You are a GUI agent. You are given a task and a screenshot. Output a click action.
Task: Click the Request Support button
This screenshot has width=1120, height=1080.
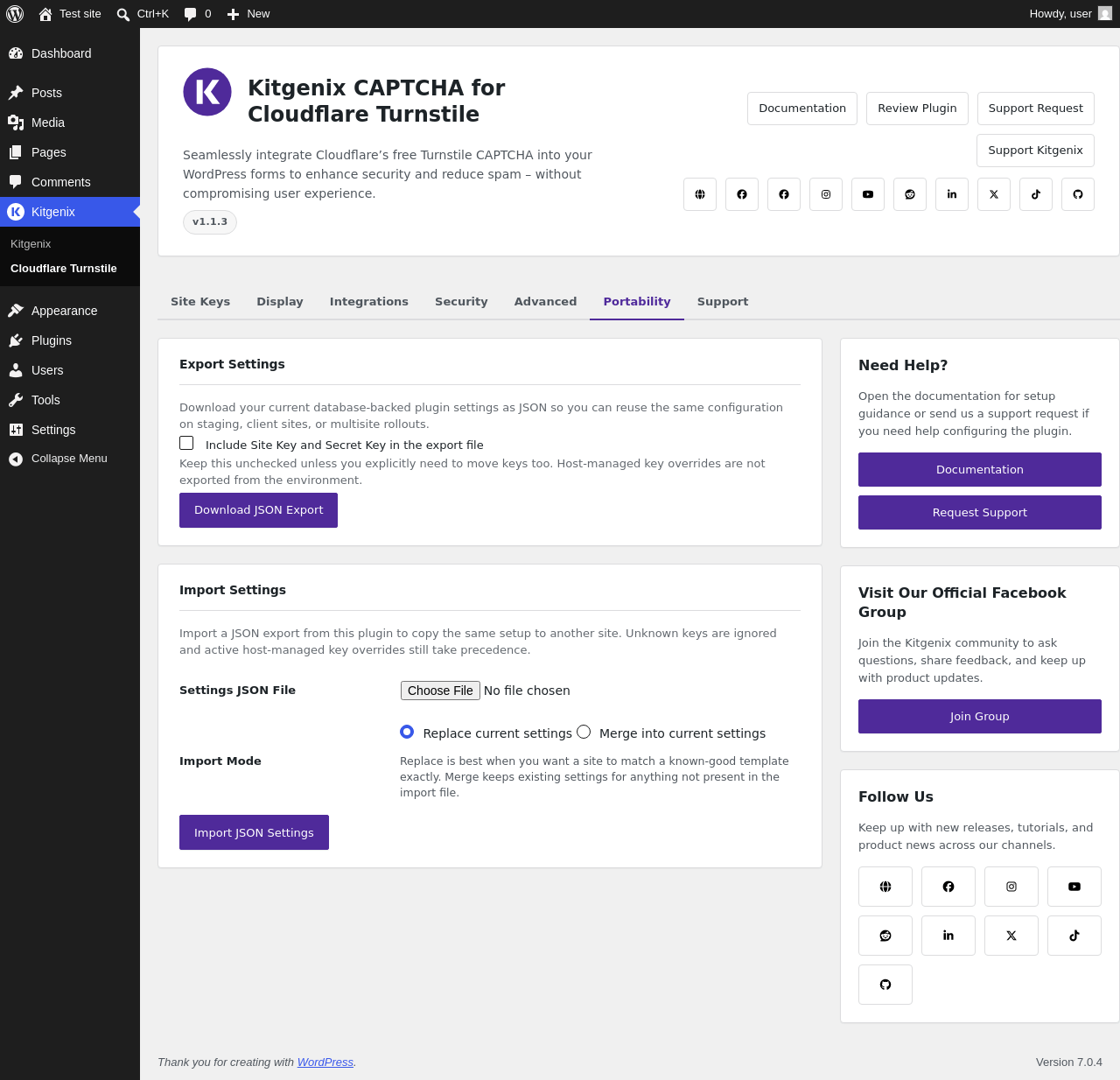coord(980,513)
